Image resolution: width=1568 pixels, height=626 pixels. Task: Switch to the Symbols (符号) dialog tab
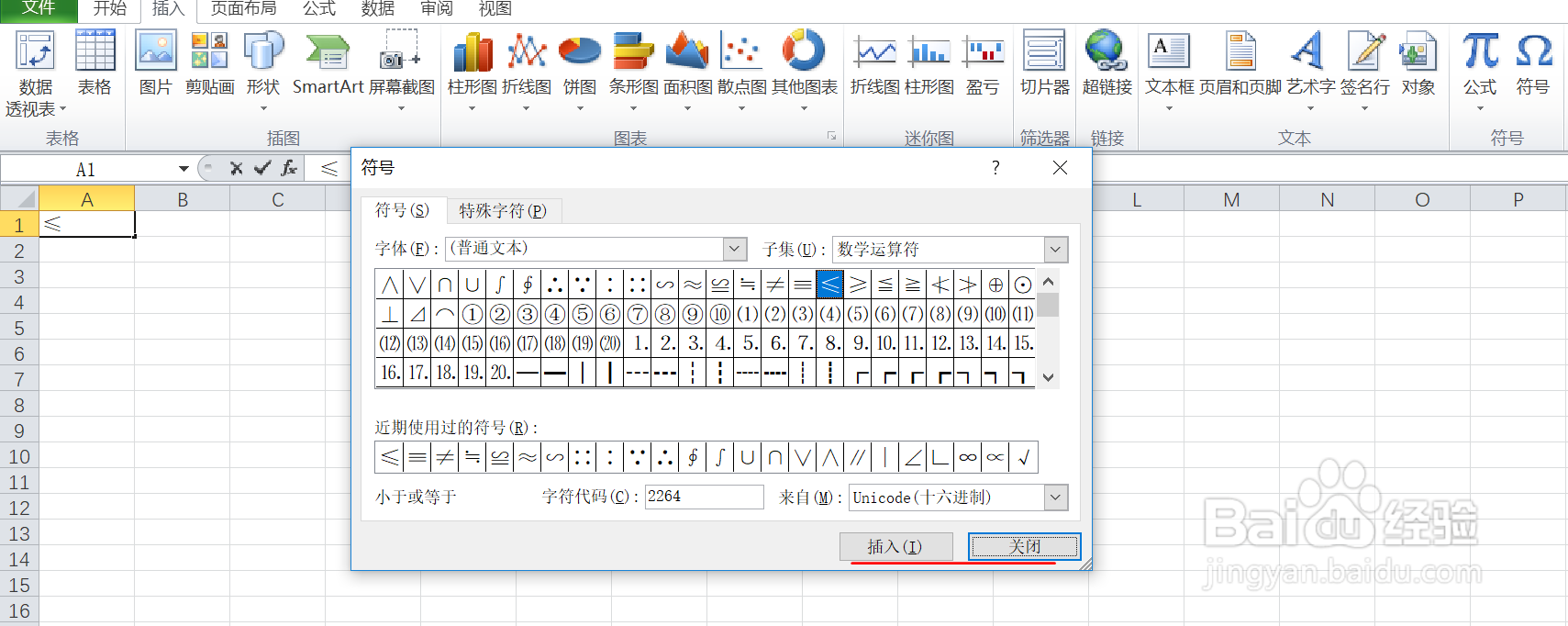(x=402, y=210)
